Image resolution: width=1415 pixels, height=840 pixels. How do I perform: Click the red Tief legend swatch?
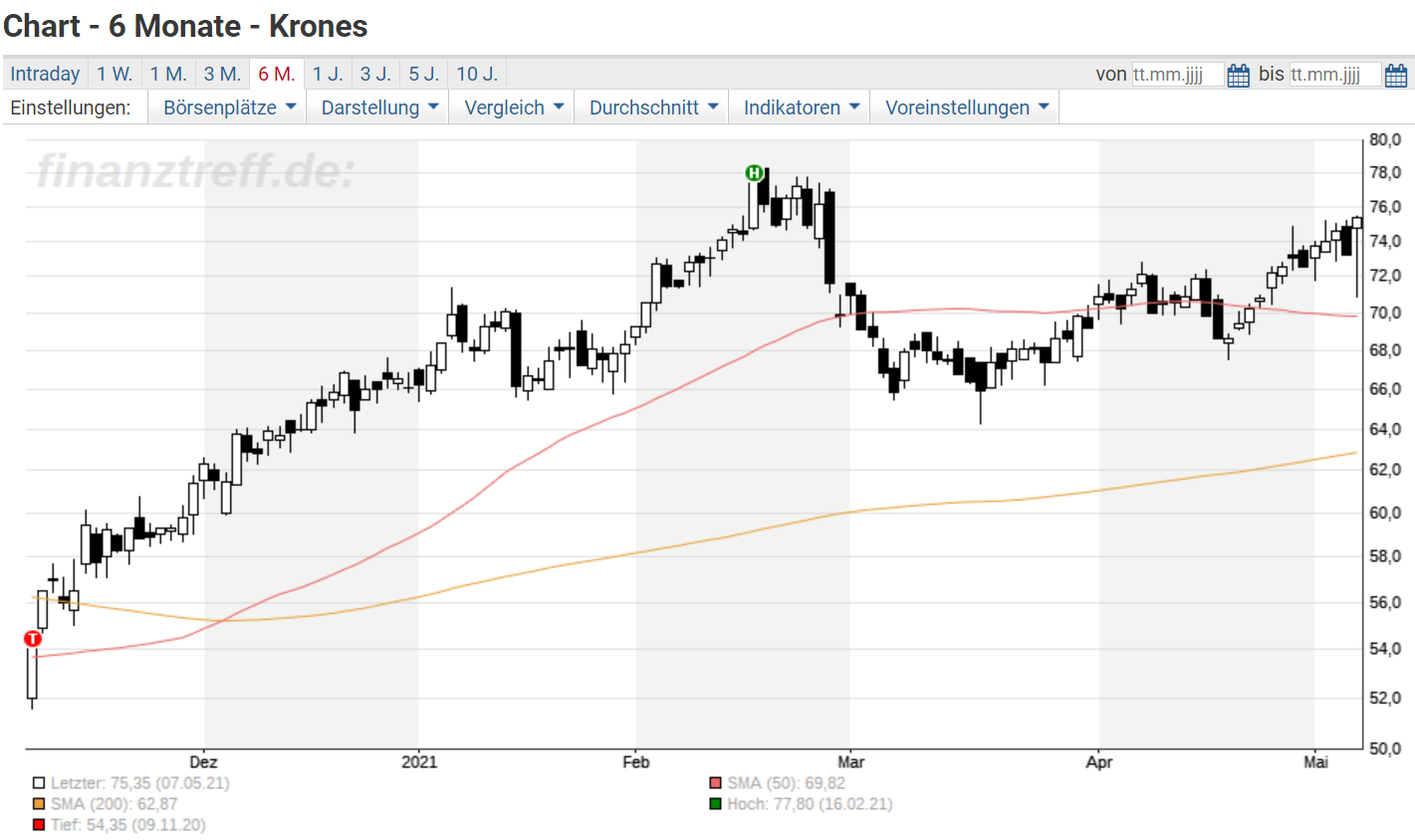click(x=39, y=825)
